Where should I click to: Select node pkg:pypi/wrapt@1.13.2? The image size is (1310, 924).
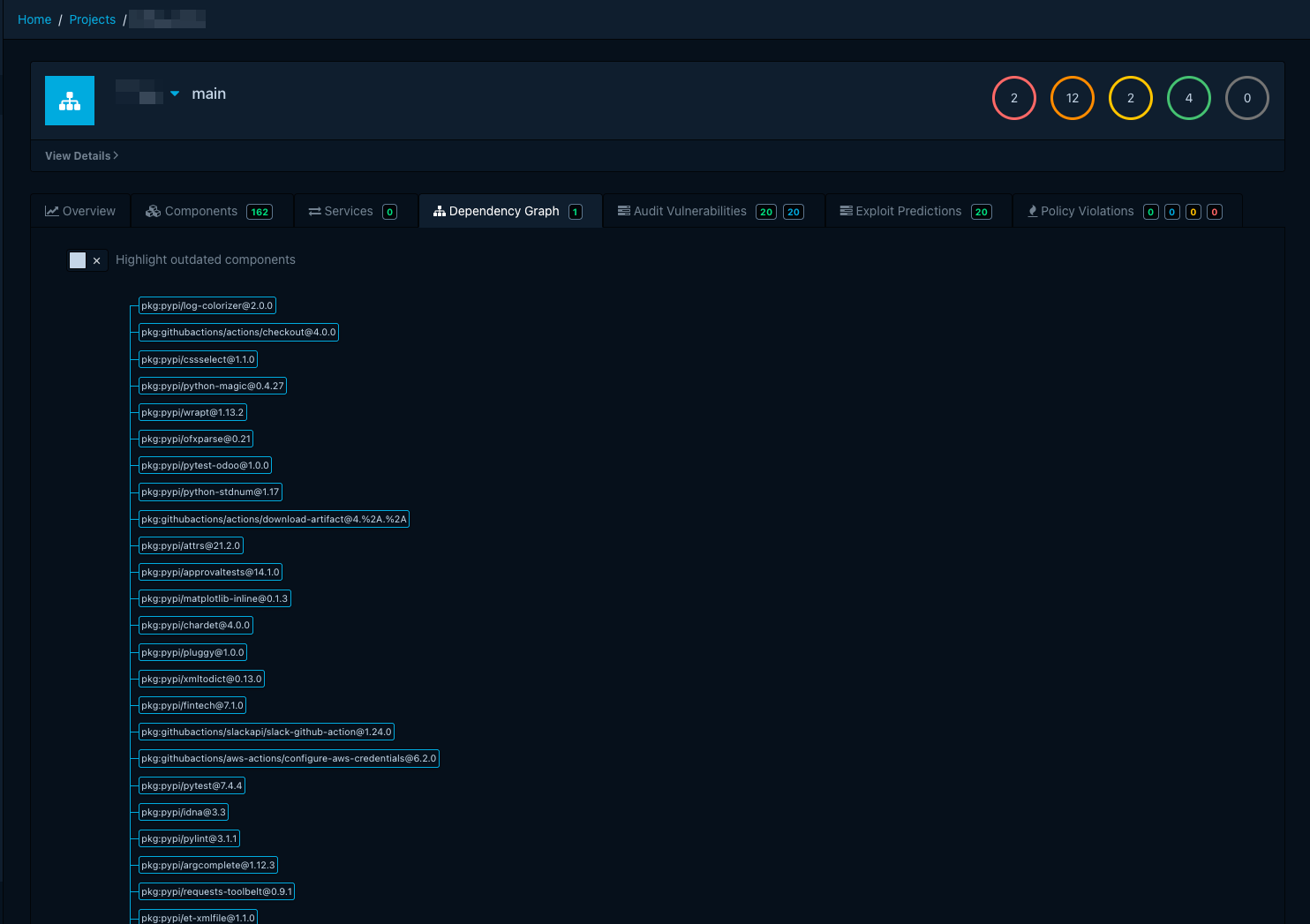pos(192,412)
